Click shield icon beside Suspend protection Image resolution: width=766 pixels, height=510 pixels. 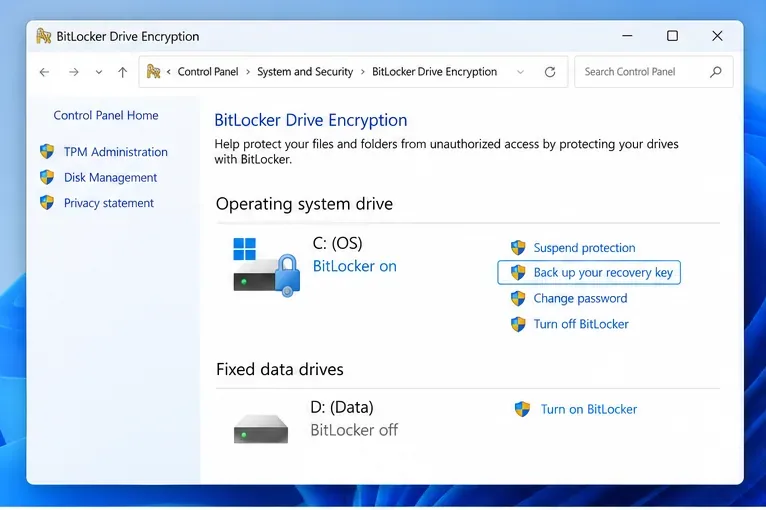[x=518, y=248]
